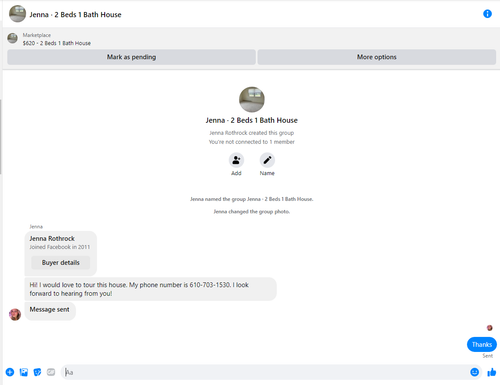The image size is (500, 385).
Task: Click the sent 'Thanks' message bubble
Action: pos(482,344)
